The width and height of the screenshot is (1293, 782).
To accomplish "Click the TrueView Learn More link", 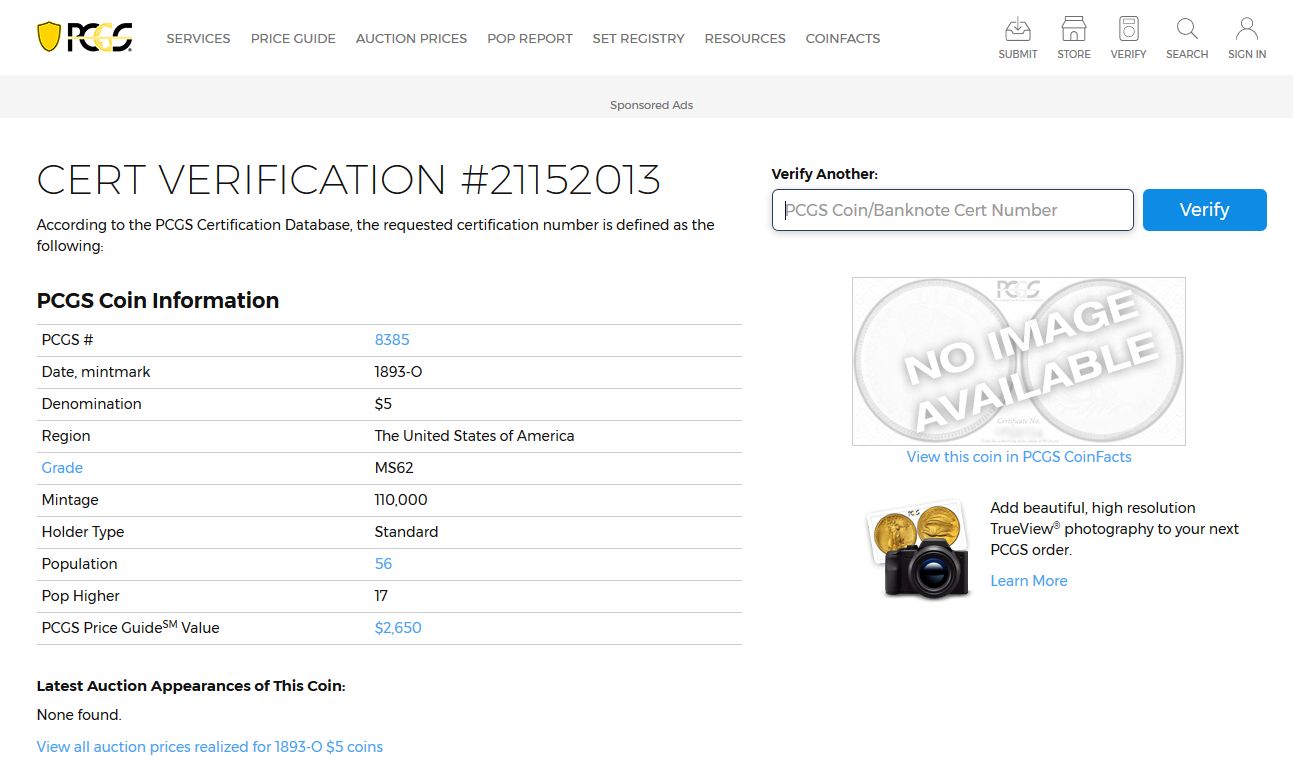I will point(1028,581).
